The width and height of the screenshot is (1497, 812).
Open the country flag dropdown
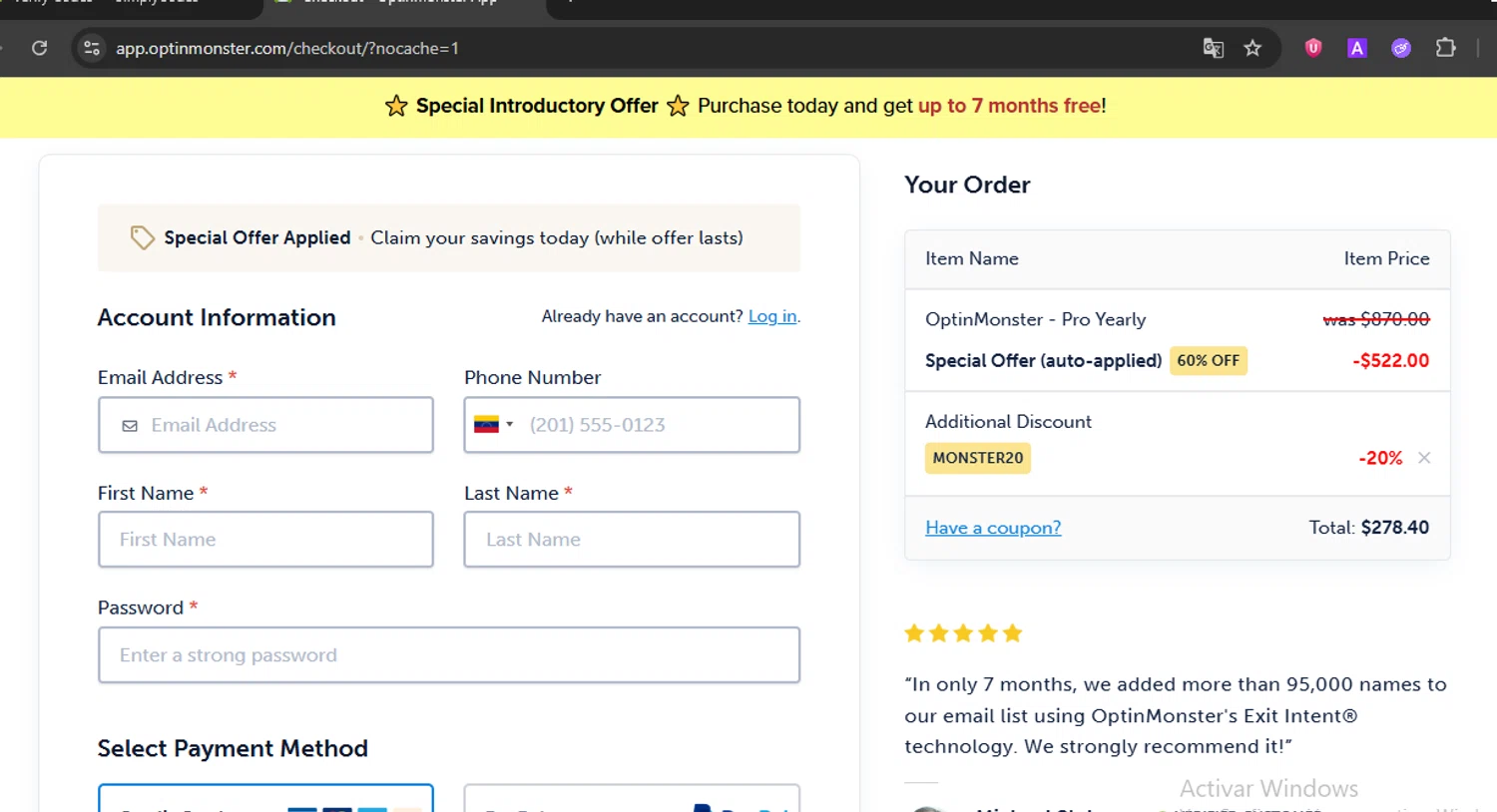click(x=493, y=425)
